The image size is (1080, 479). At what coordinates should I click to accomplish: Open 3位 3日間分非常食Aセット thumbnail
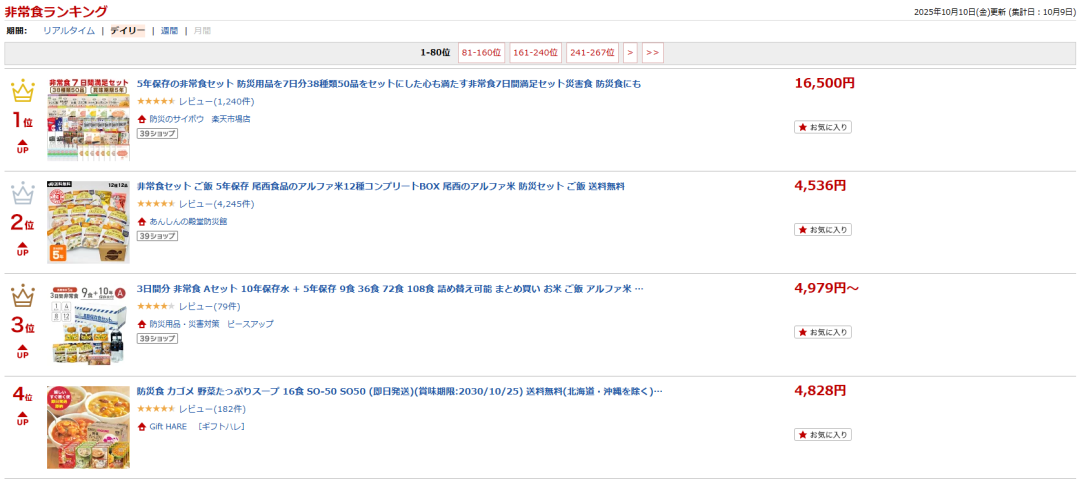[88, 325]
